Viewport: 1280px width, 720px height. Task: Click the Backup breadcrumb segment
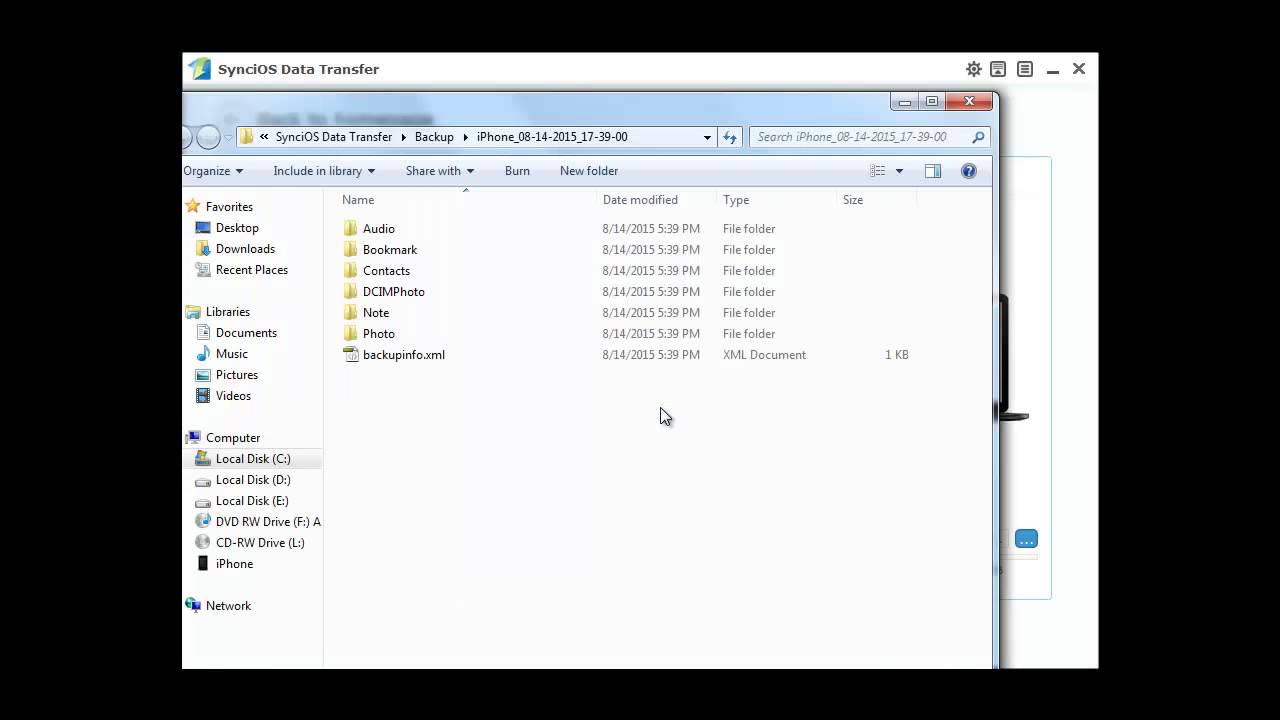point(434,137)
